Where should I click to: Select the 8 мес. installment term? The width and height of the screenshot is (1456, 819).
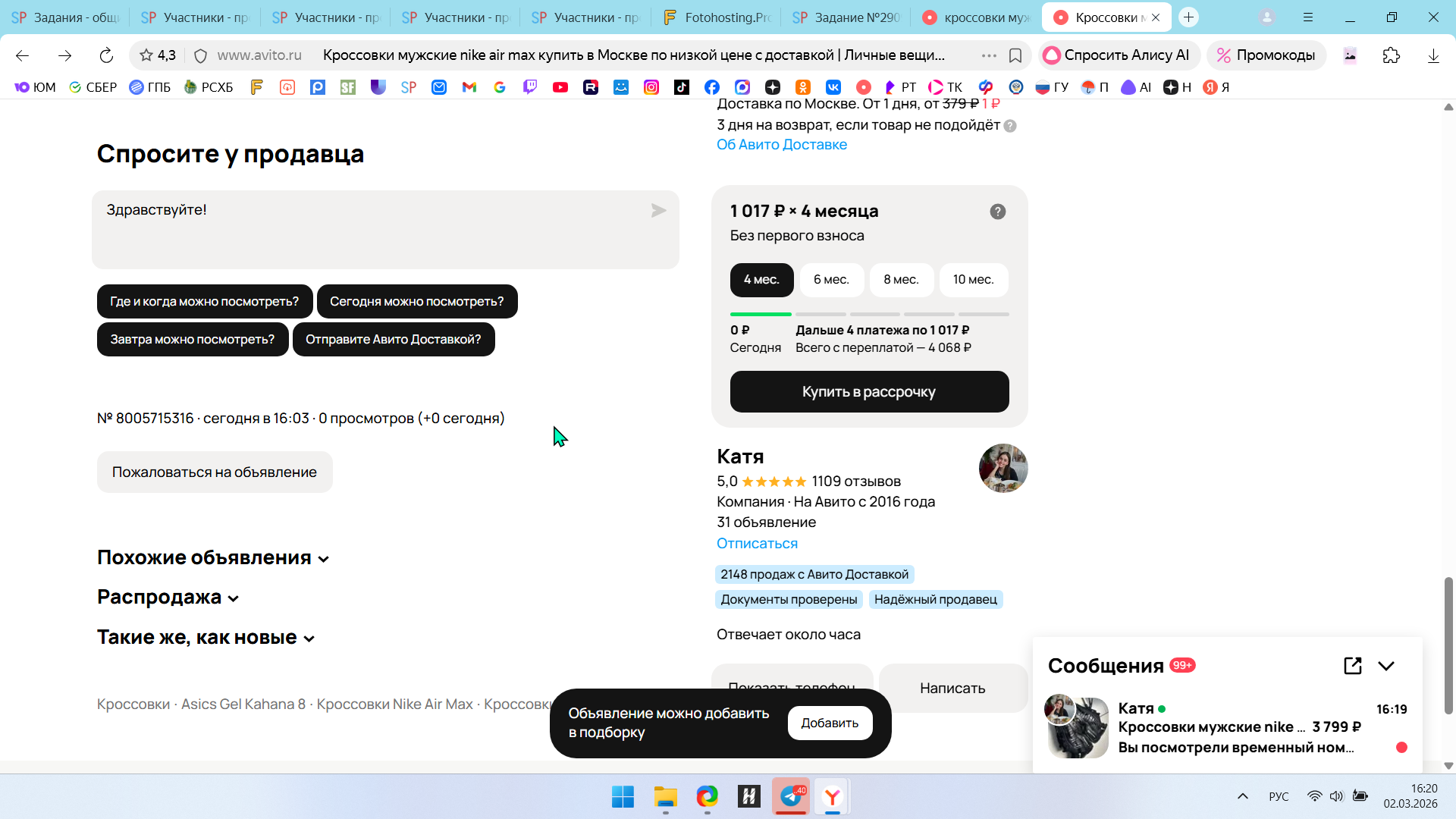point(901,280)
